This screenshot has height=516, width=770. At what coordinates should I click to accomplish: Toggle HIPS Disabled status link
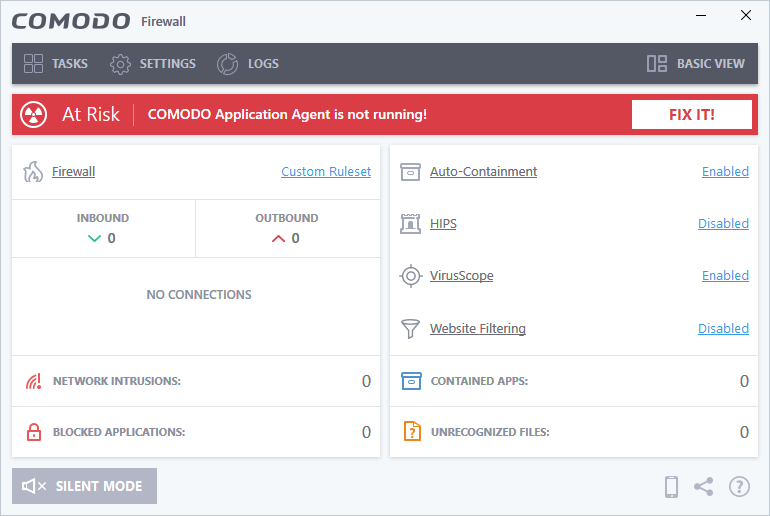click(x=723, y=224)
